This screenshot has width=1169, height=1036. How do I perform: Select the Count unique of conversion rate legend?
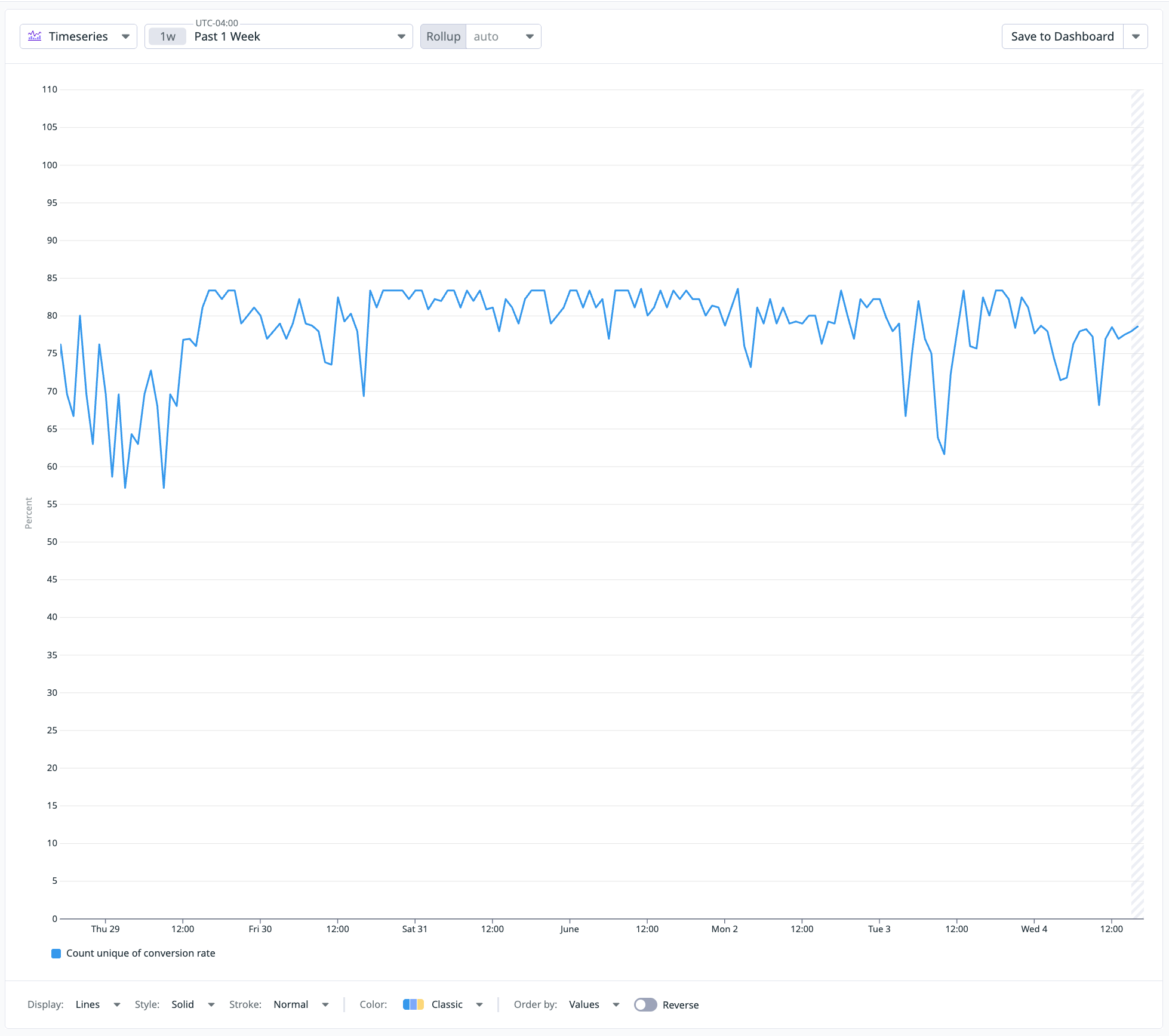tap(140, 954)
